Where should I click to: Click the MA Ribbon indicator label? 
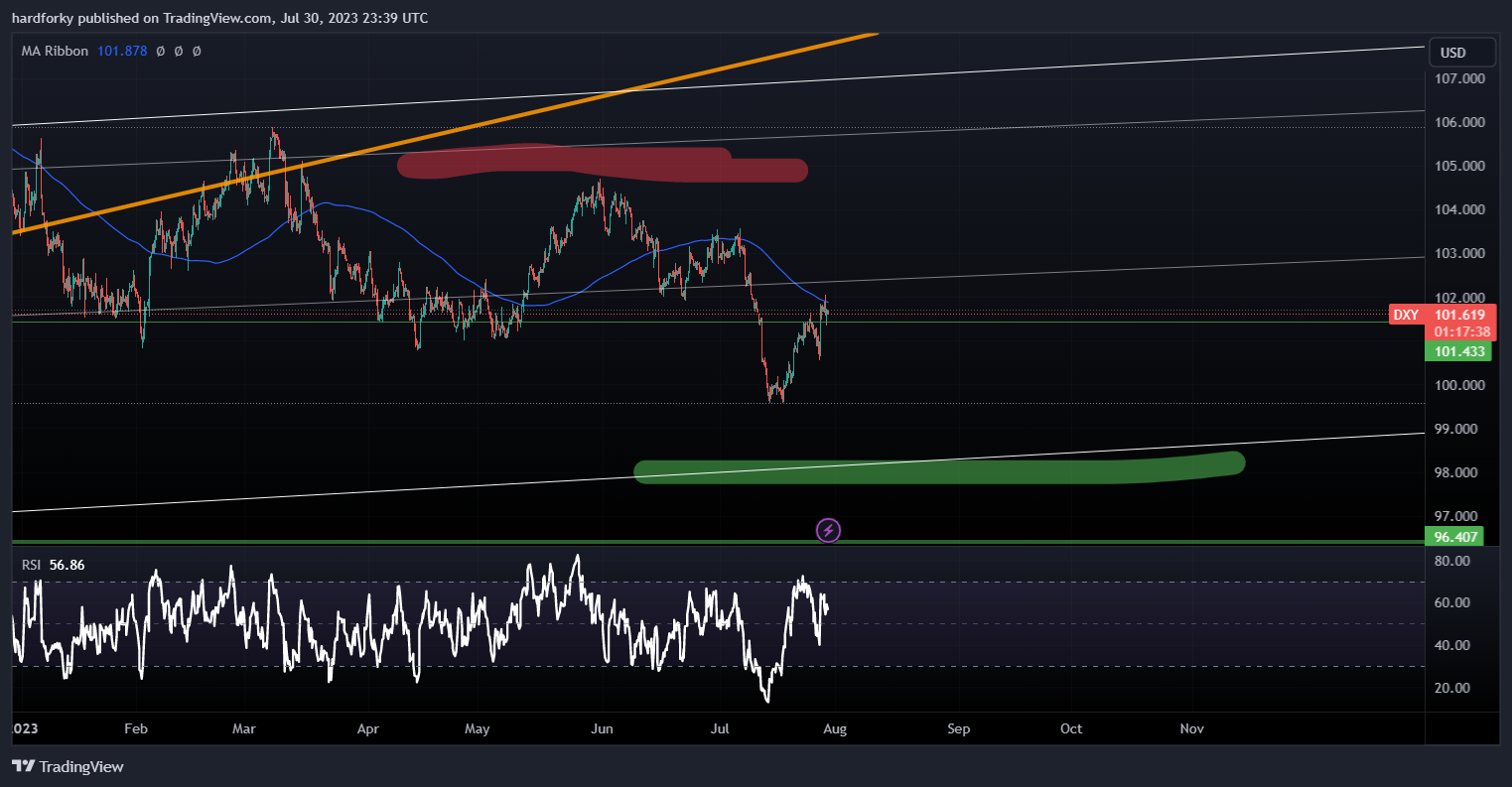[55, 51]
